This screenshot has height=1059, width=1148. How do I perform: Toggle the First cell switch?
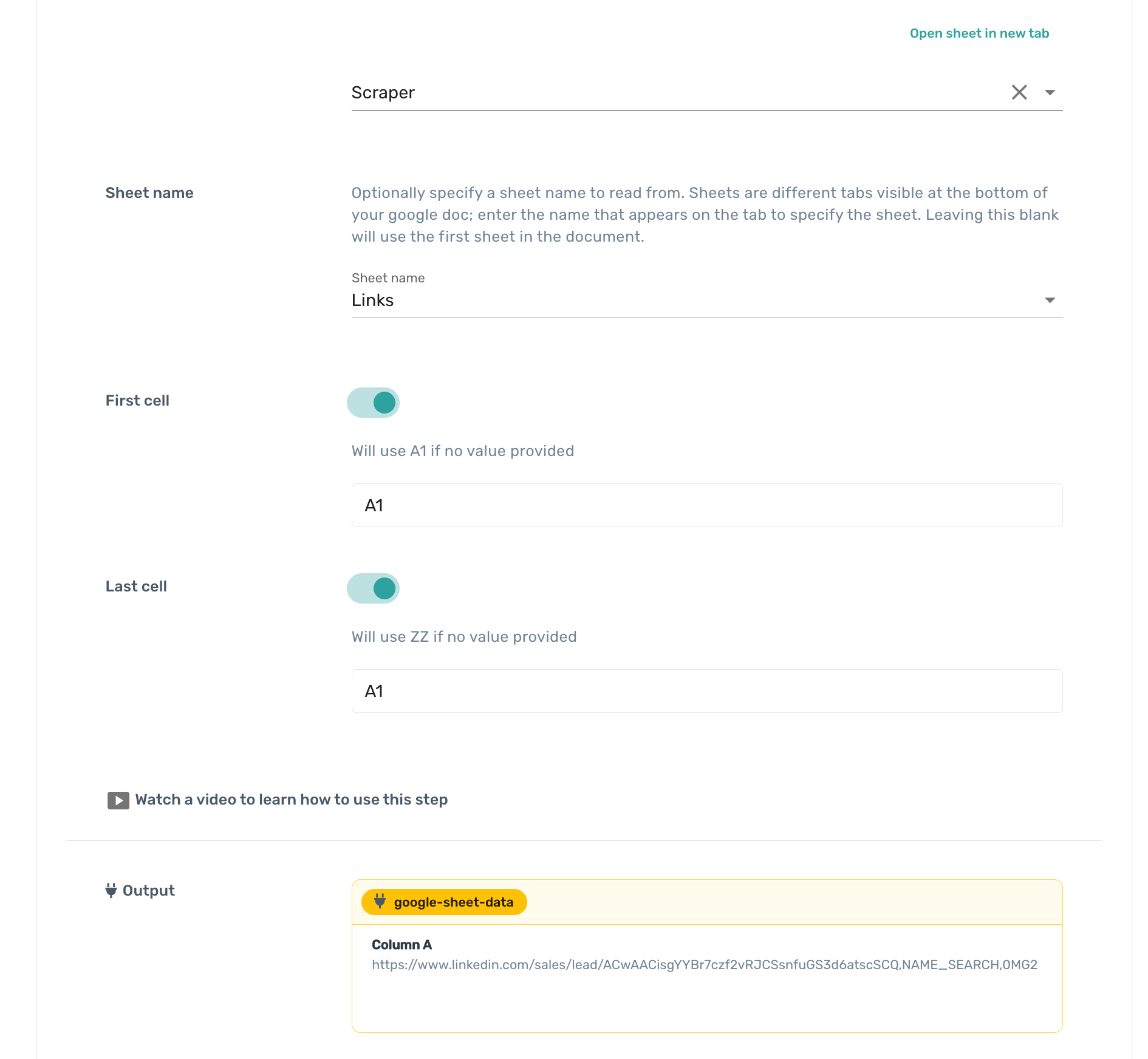click(373, 402)
